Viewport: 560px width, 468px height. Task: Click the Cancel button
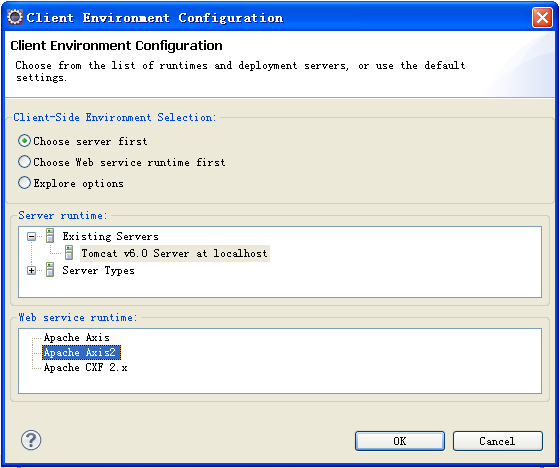point(498,441)
